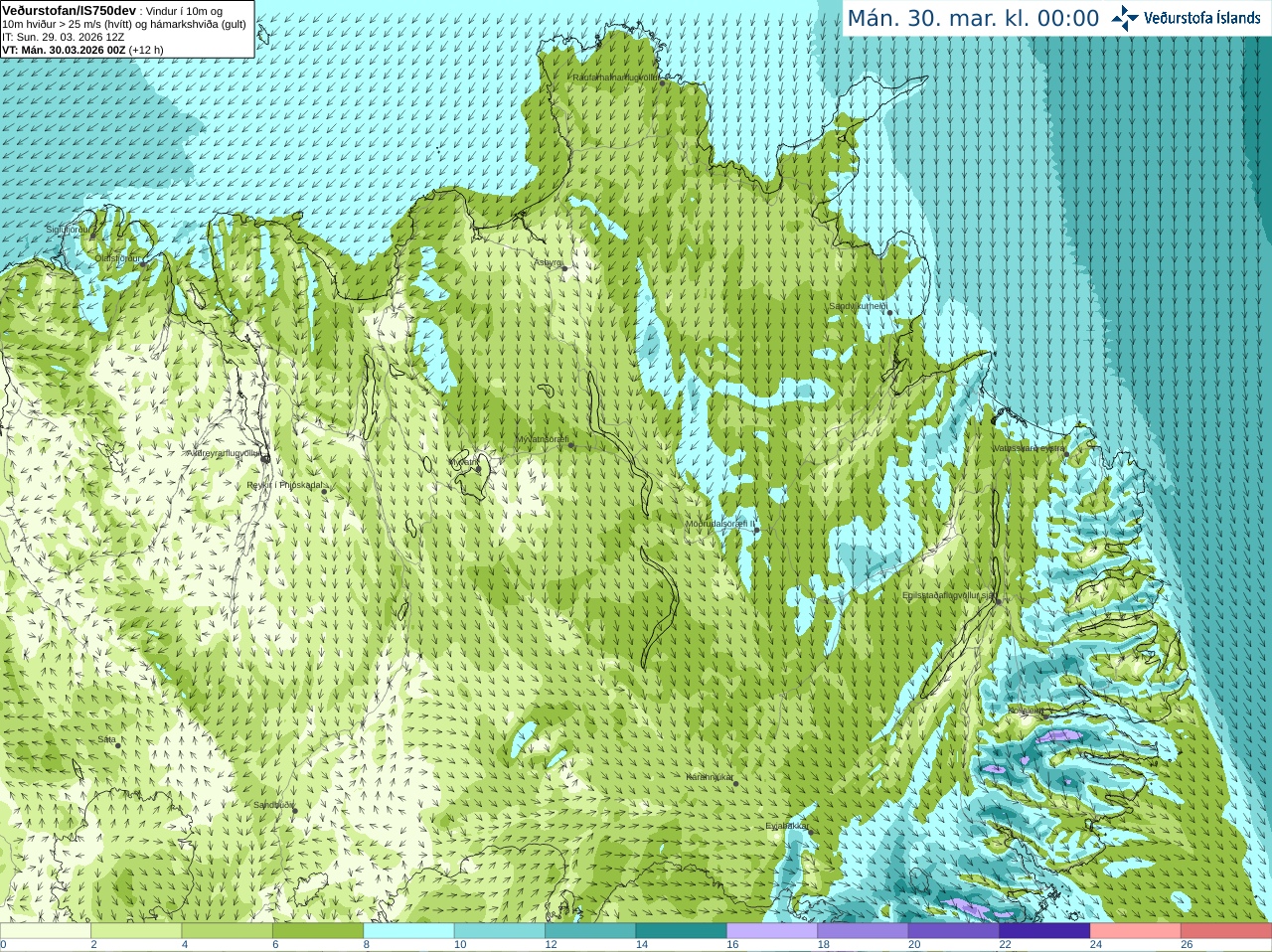Select the Egilsstaðaflugvöllur station dot
The width and height of the screenshot is (1272, 952).
(999, 601)
